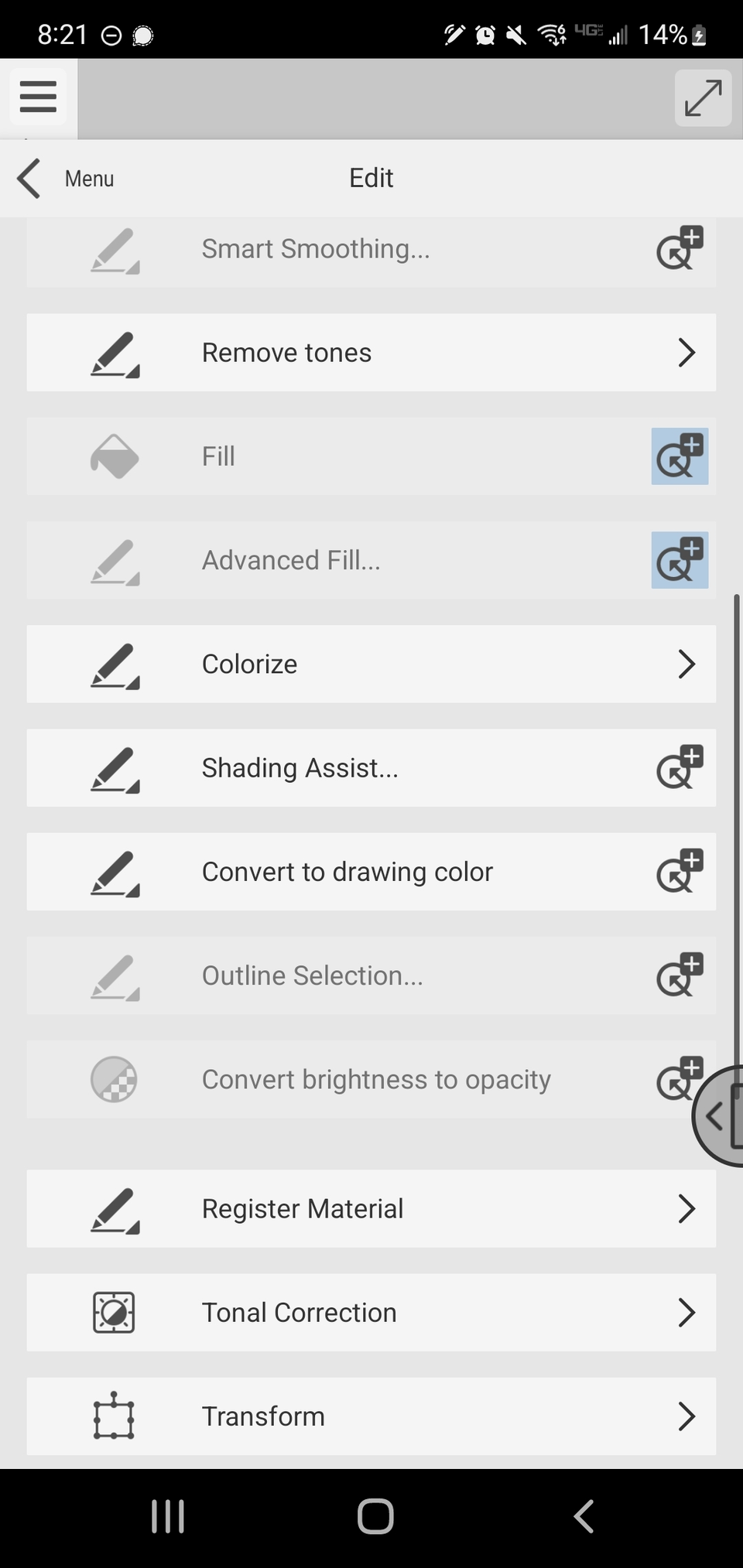
Task: Open the side panel pull handle
Action: point(718,1115)
